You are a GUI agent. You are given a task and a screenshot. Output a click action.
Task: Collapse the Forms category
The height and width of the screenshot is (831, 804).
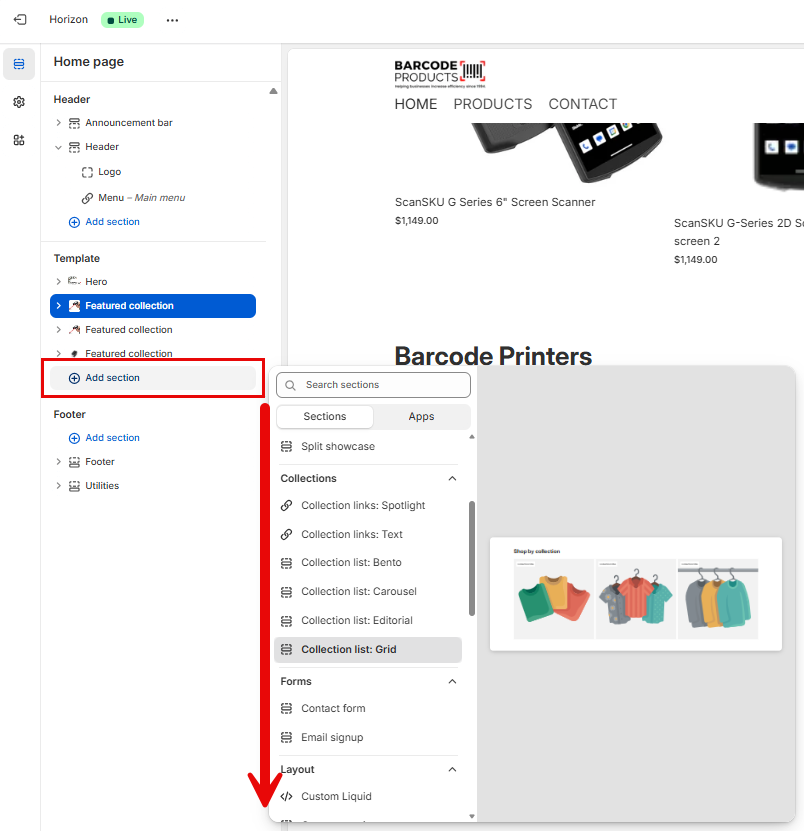point(452,682)
